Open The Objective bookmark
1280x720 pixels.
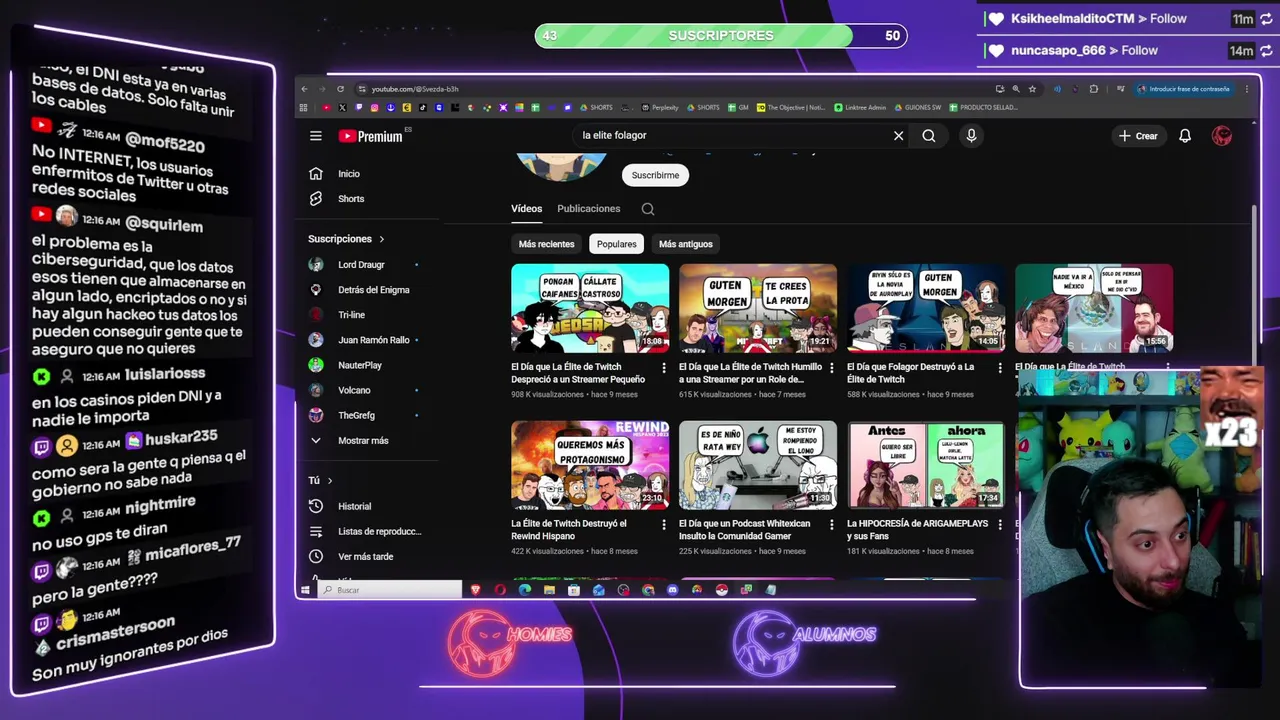(791, 107)
